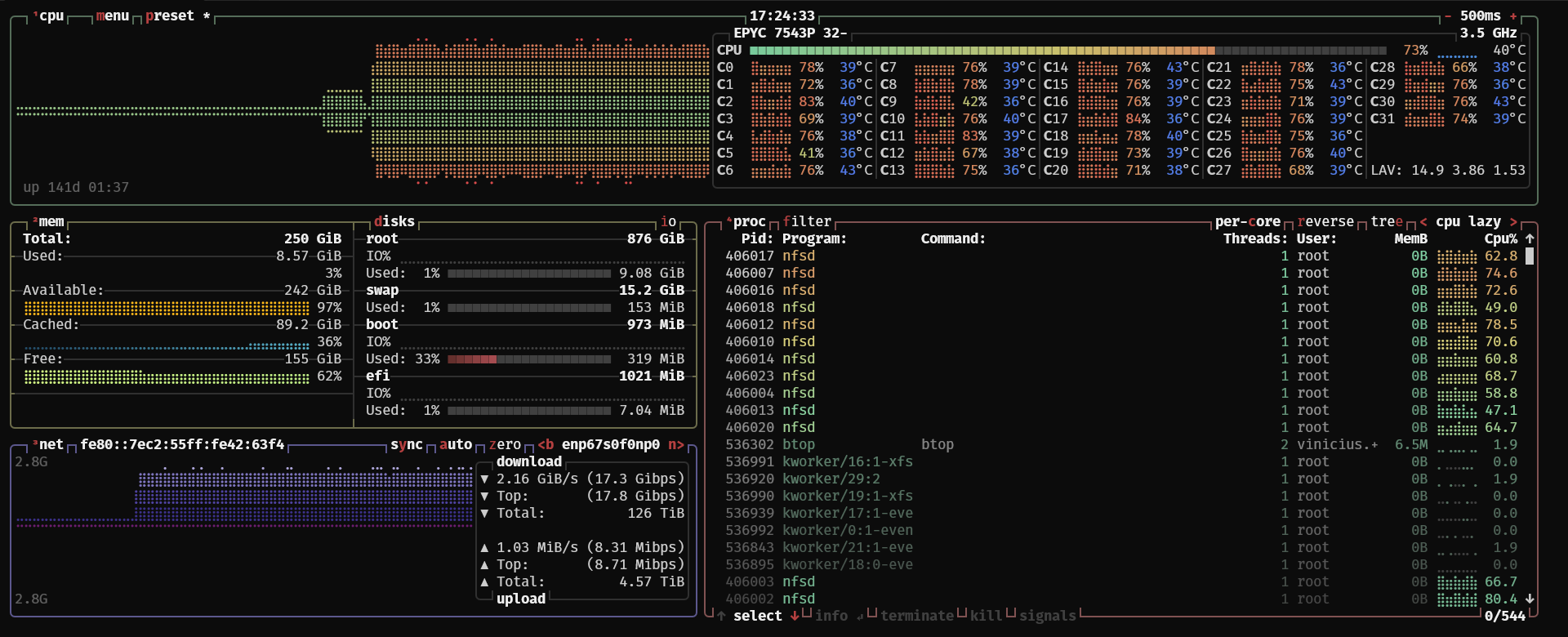This screenshot has height=637, width=1568.
Task: Click the C17 core showing 84%
Action: pos(1121,118)
